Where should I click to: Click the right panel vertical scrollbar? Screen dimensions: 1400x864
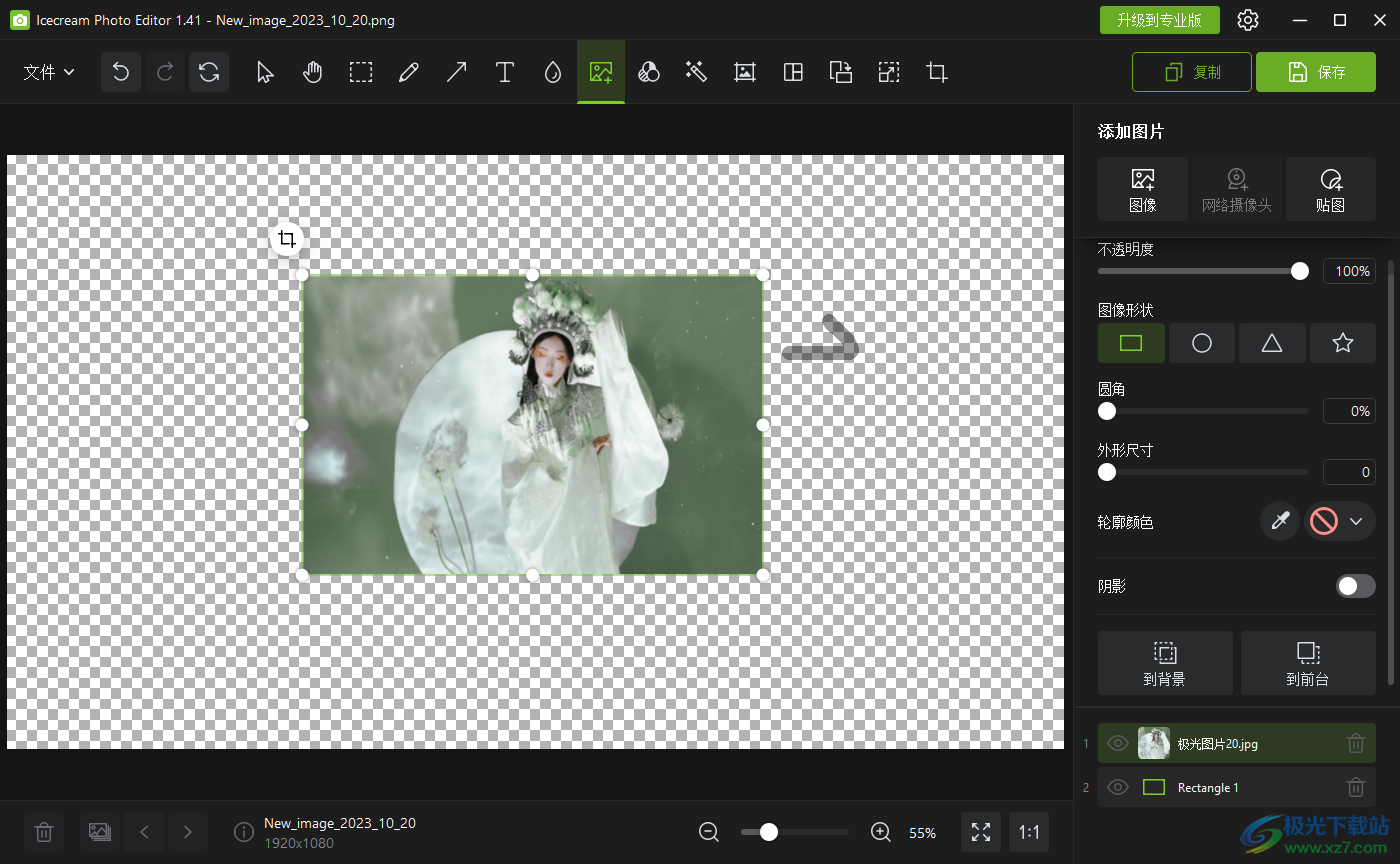(x=1391, y=474)
